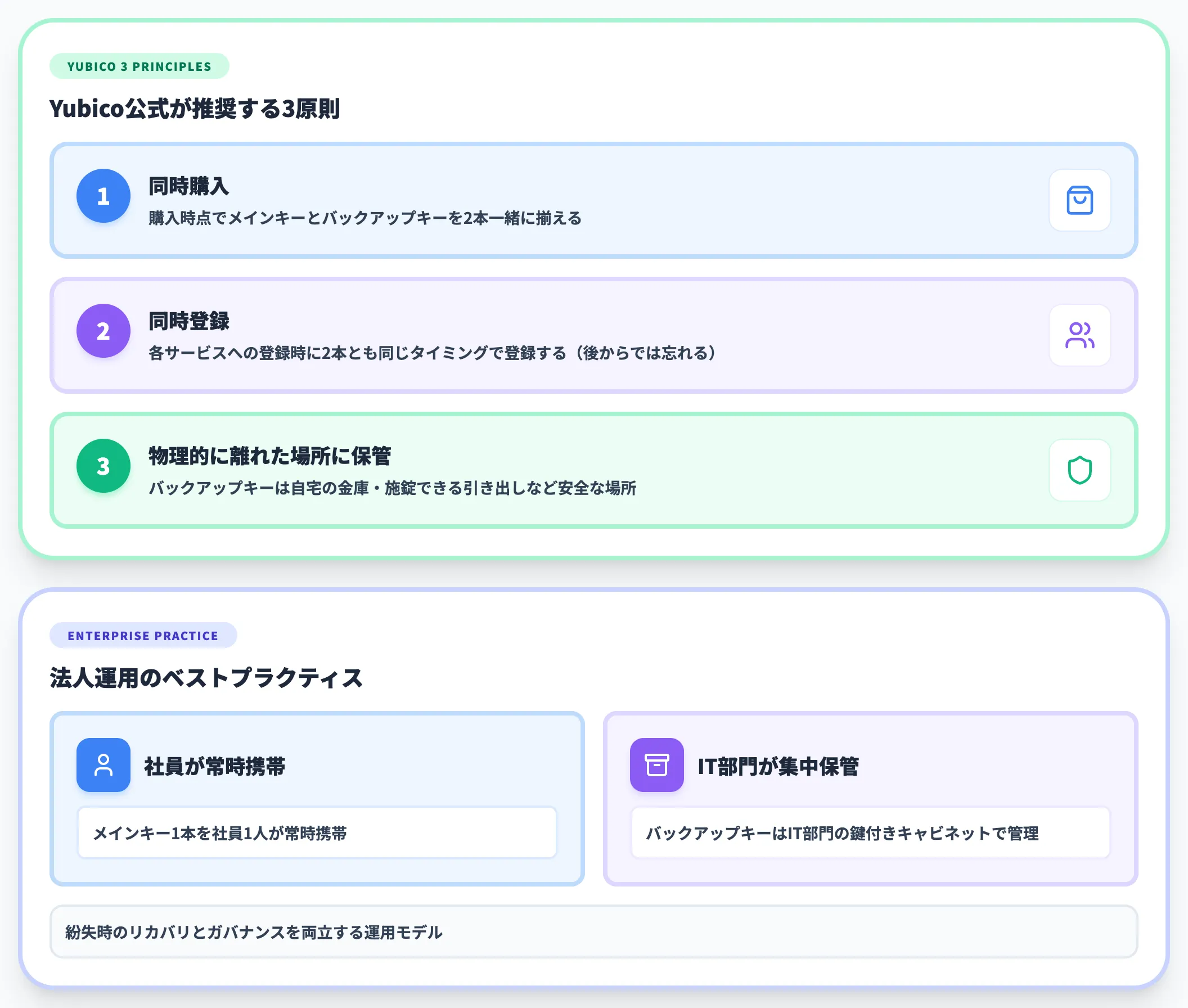Click description 購入時点でメインキーとバックアップキーを2本一緒に揃える
Screen dimensions: 1188x1008
[365, 218]
